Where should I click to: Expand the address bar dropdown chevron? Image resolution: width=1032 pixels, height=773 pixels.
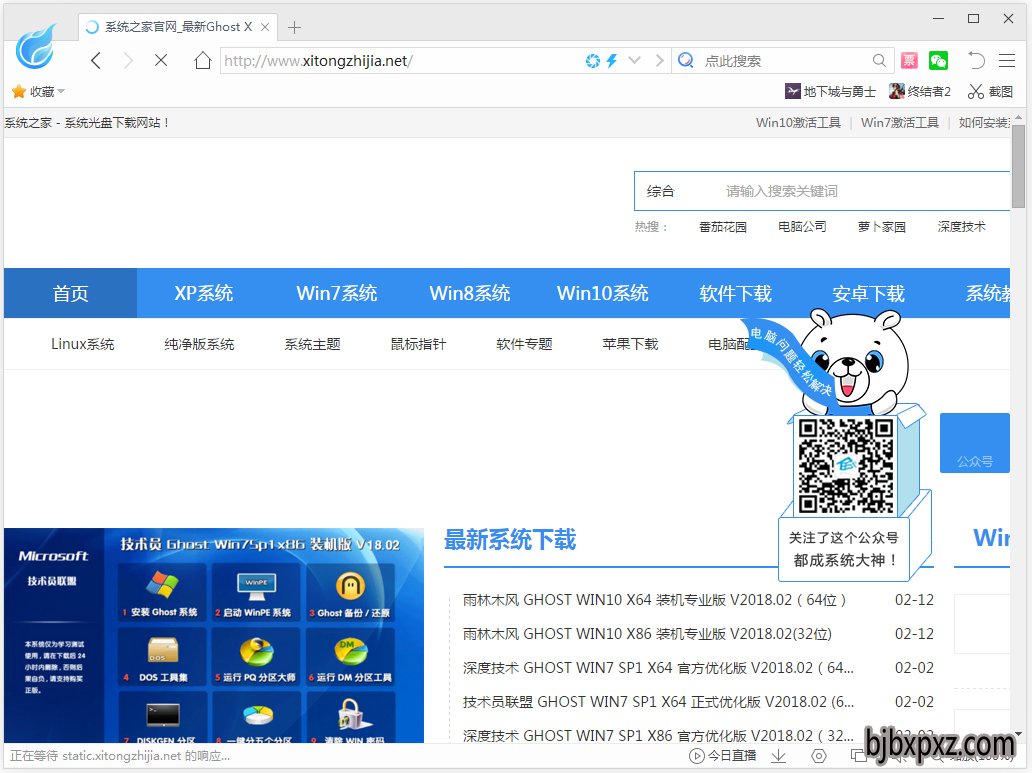coord(634,61)
